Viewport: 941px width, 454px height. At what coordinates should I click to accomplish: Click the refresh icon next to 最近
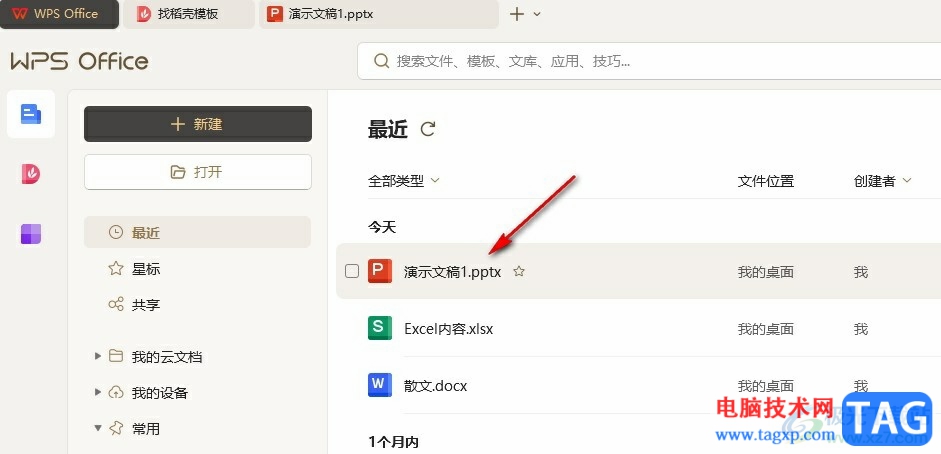[x=428, y=129]
